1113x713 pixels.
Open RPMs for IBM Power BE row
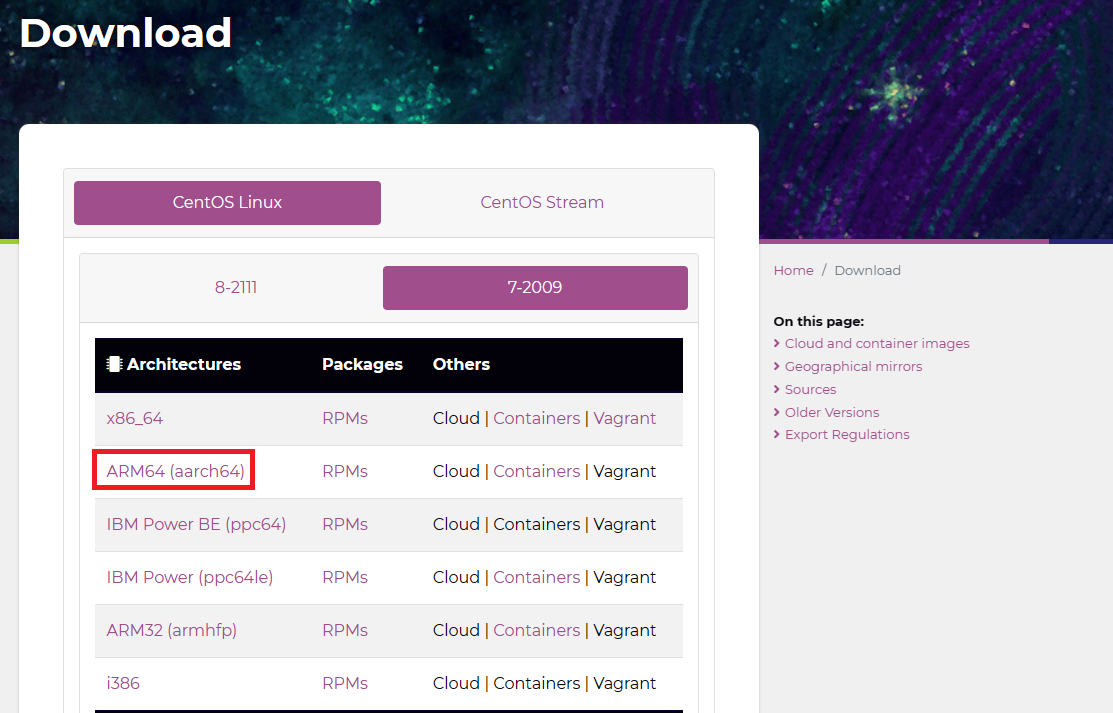point(345,524)
